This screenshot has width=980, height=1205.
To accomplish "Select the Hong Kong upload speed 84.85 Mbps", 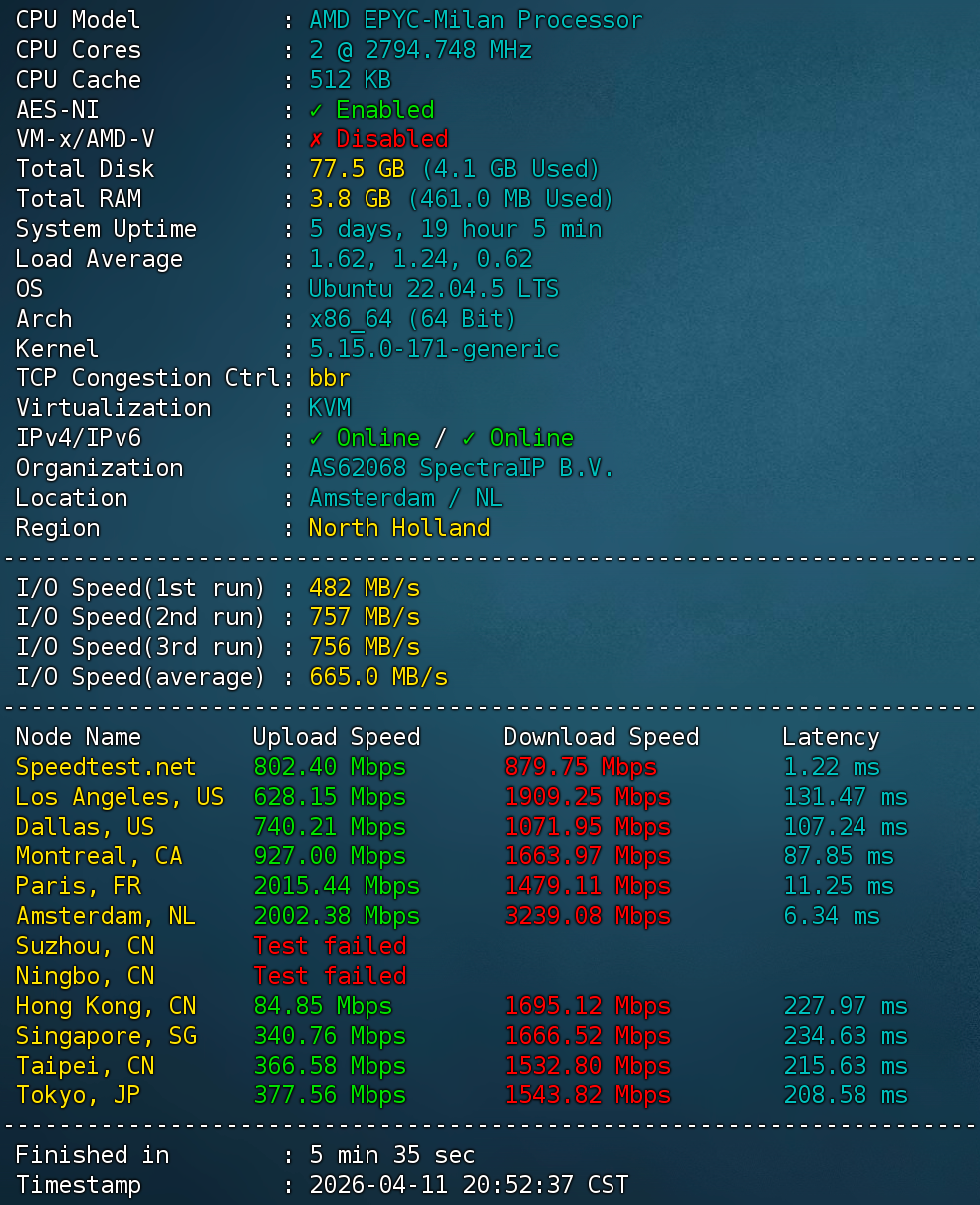I will click(323, 1006).
